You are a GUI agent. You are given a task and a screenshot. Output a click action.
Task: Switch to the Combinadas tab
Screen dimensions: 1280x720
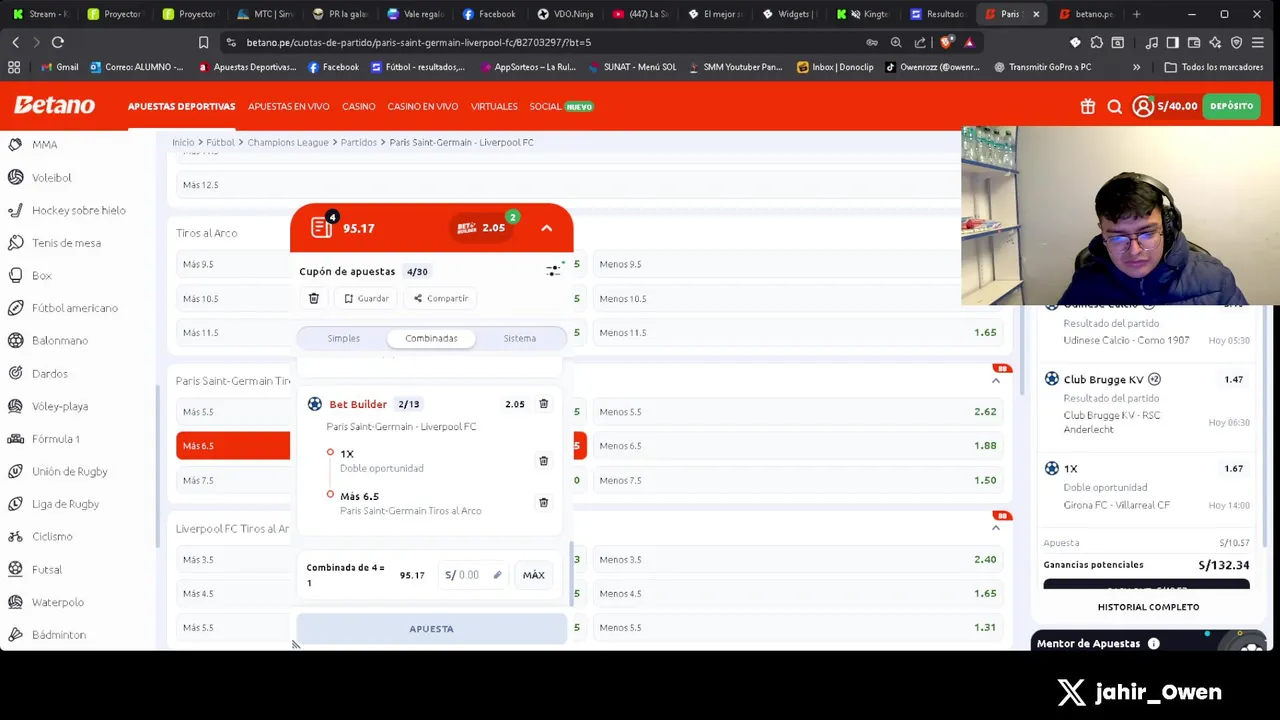pyautogui.click(x=431, y=338)
